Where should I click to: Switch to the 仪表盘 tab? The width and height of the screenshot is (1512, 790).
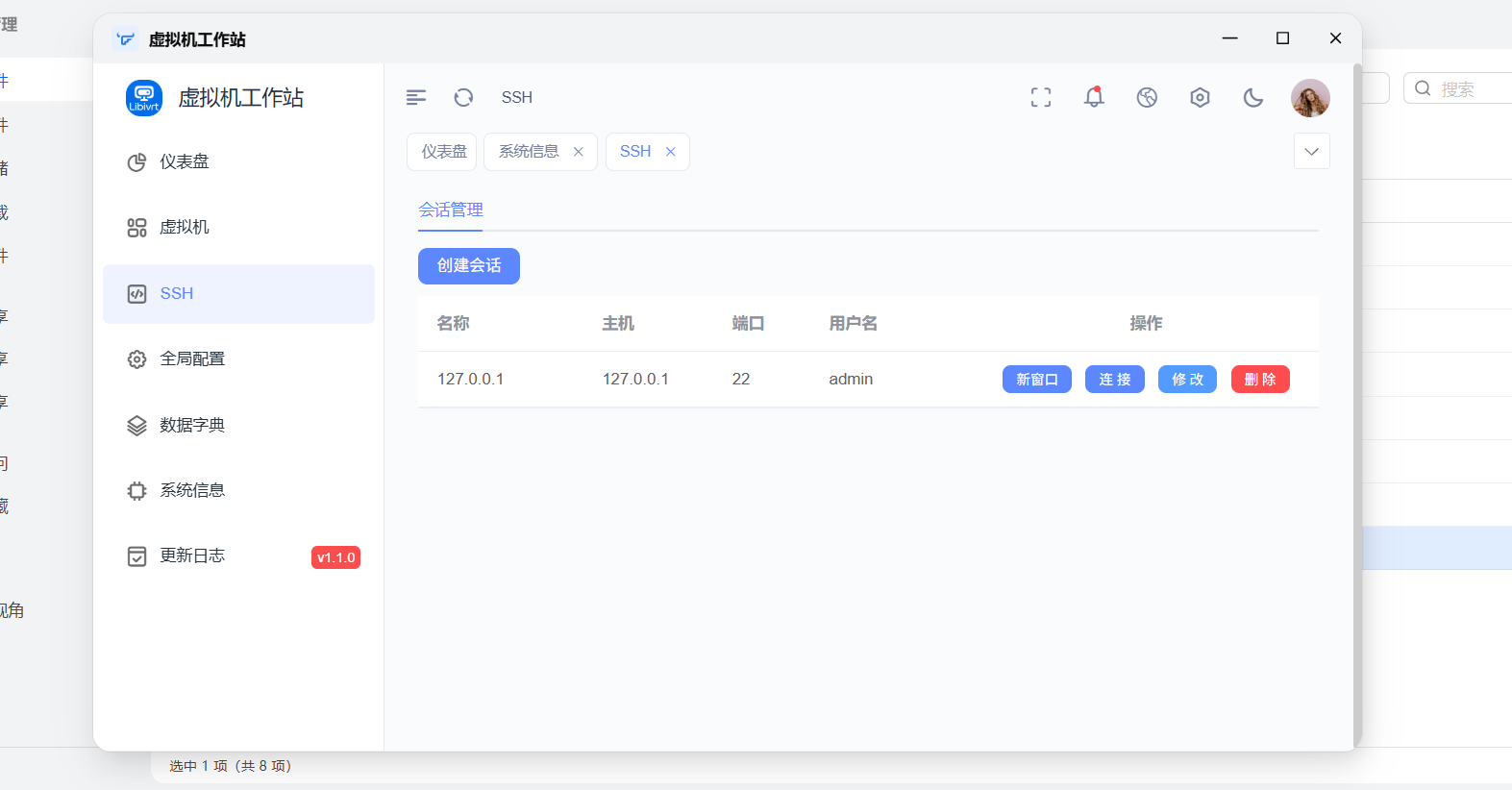click(443, 152)
